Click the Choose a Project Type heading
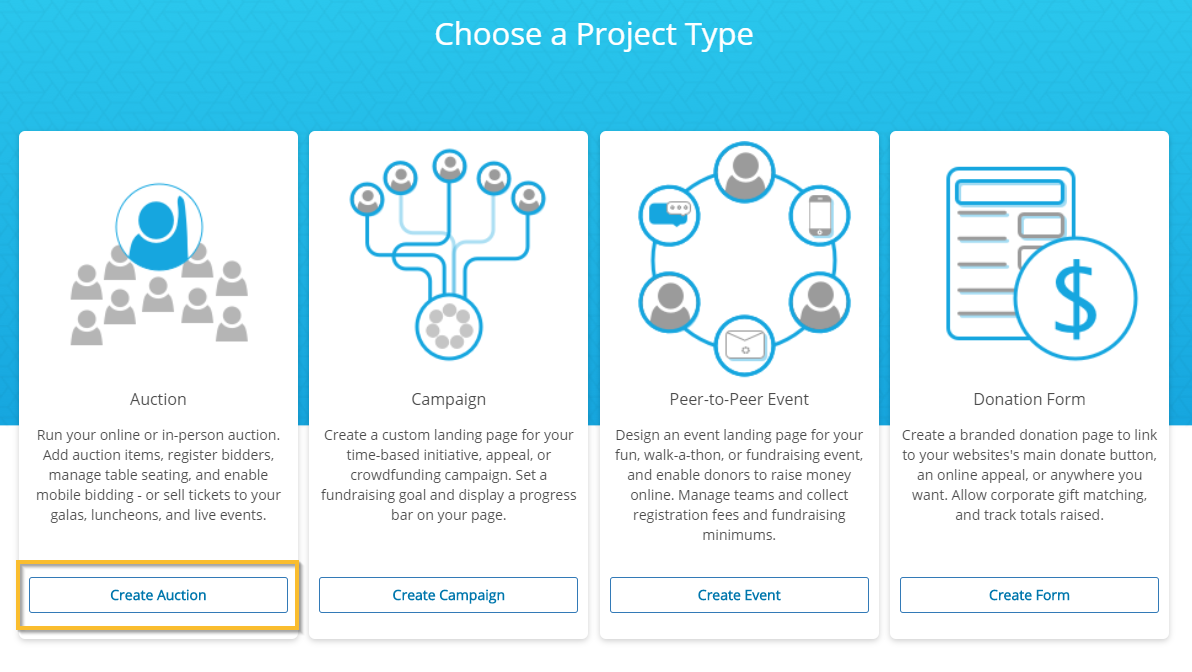Screen dimensions: 1192x672 pyautogui.click(x=594, y=35)
